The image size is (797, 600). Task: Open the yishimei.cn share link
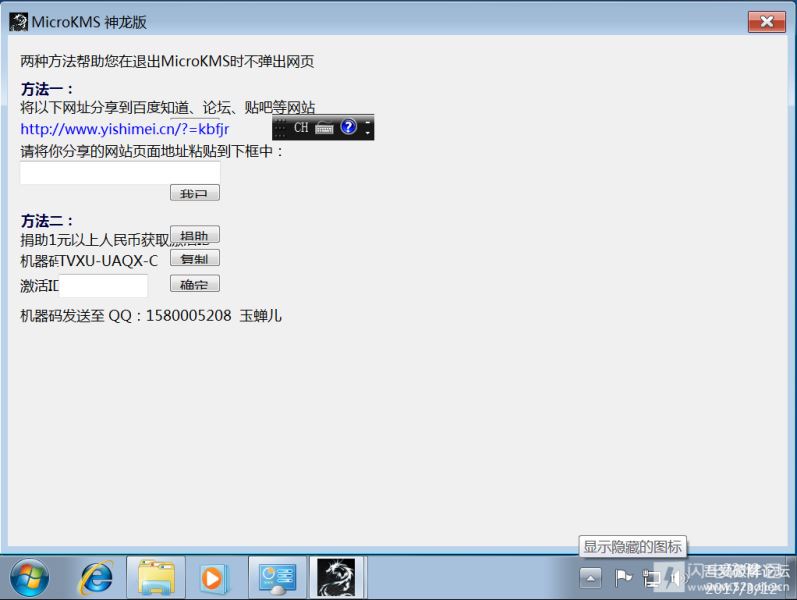coord(125,129)
